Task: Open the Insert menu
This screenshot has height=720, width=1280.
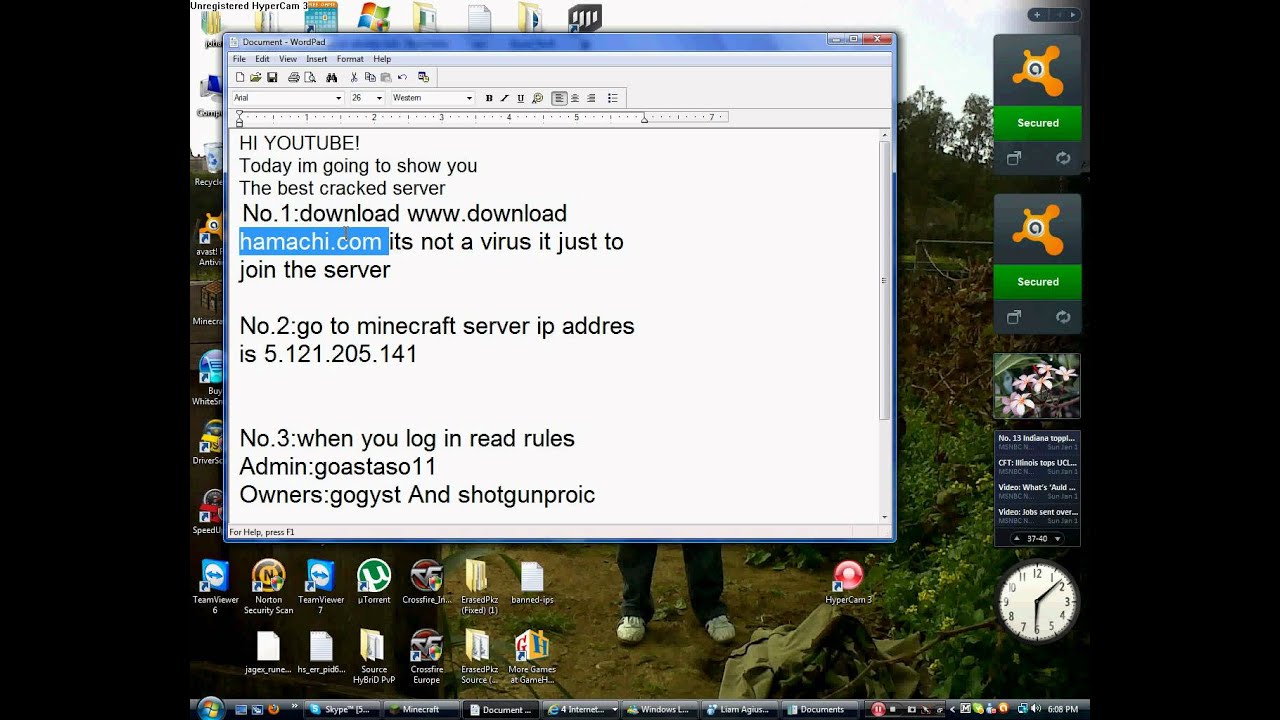Action: pos(317,59)
